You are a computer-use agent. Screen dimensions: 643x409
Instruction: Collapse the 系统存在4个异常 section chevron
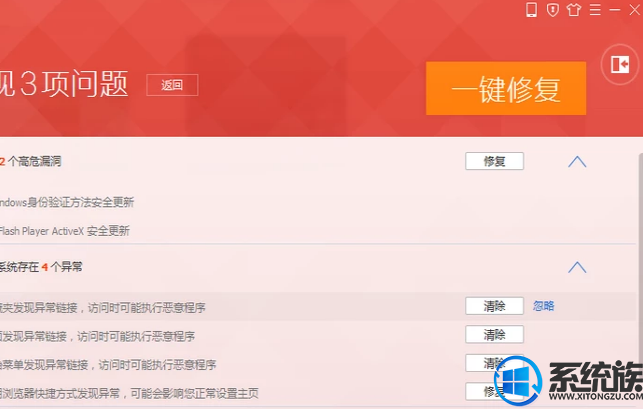(577, 267)
